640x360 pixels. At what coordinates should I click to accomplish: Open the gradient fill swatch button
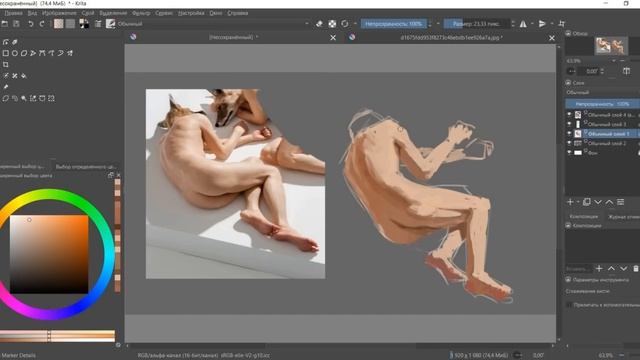tap(59, 24)
